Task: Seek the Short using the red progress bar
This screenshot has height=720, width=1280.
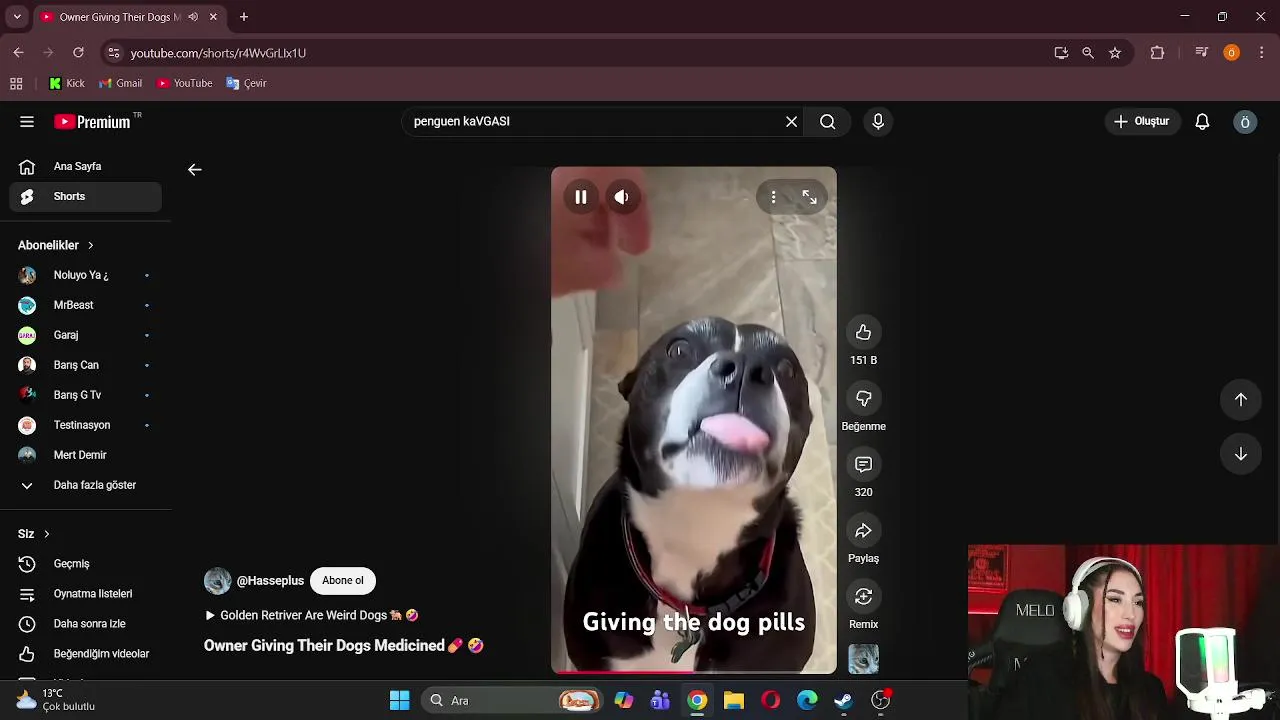Action: coord(694,672)
